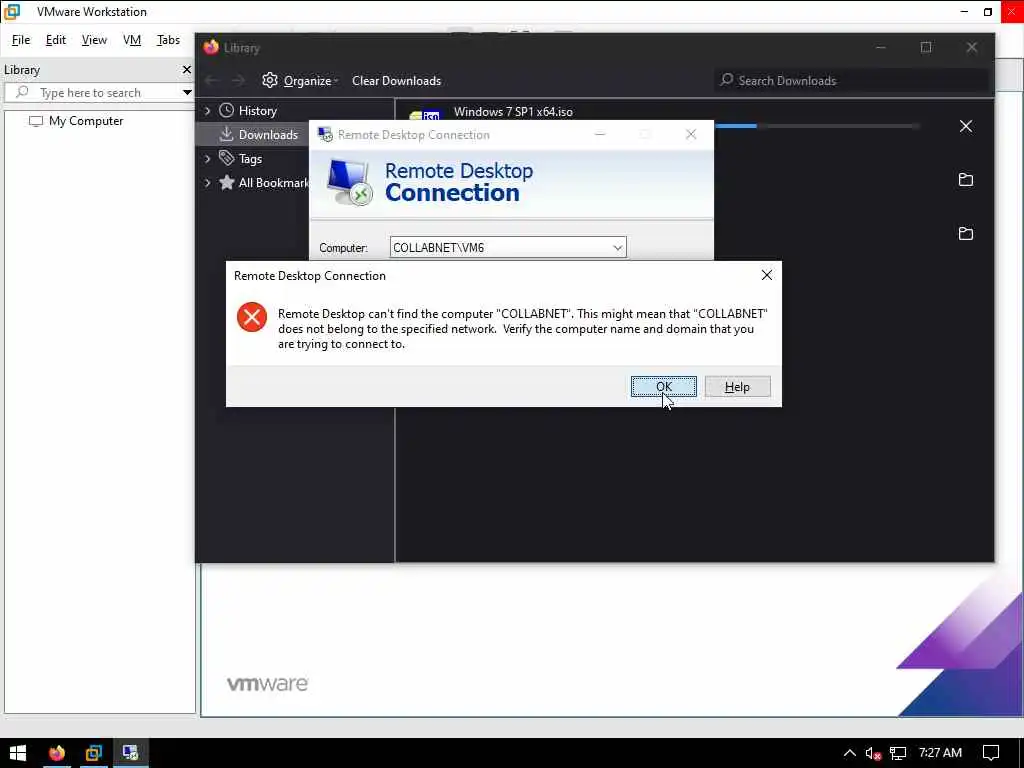The height and width of the screenshot is (768, 1024).
Task: Select My Computer in VMware Library
Action: tap(86, 121)
